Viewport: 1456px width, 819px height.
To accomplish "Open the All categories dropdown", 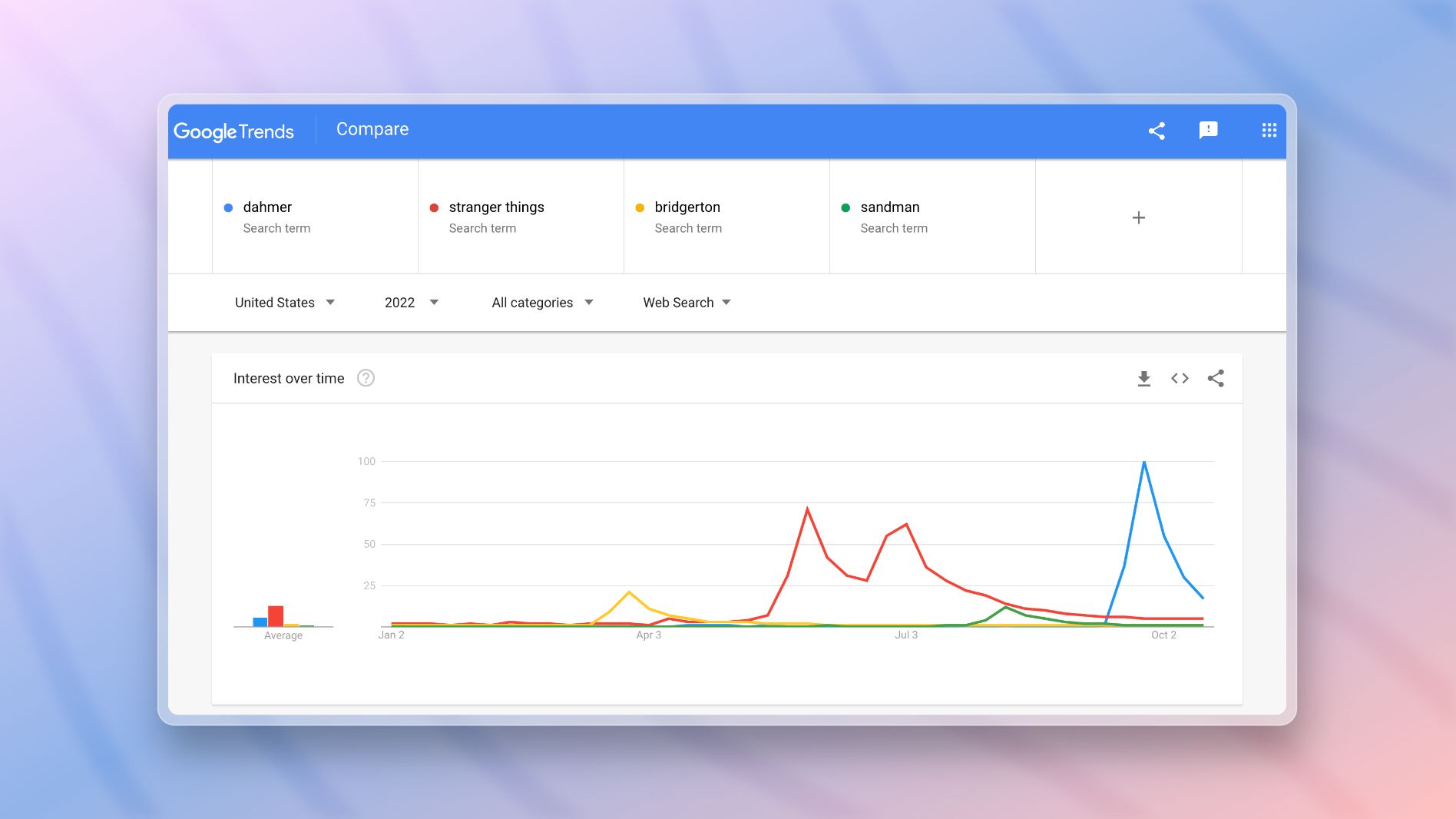I will [542, 303].
